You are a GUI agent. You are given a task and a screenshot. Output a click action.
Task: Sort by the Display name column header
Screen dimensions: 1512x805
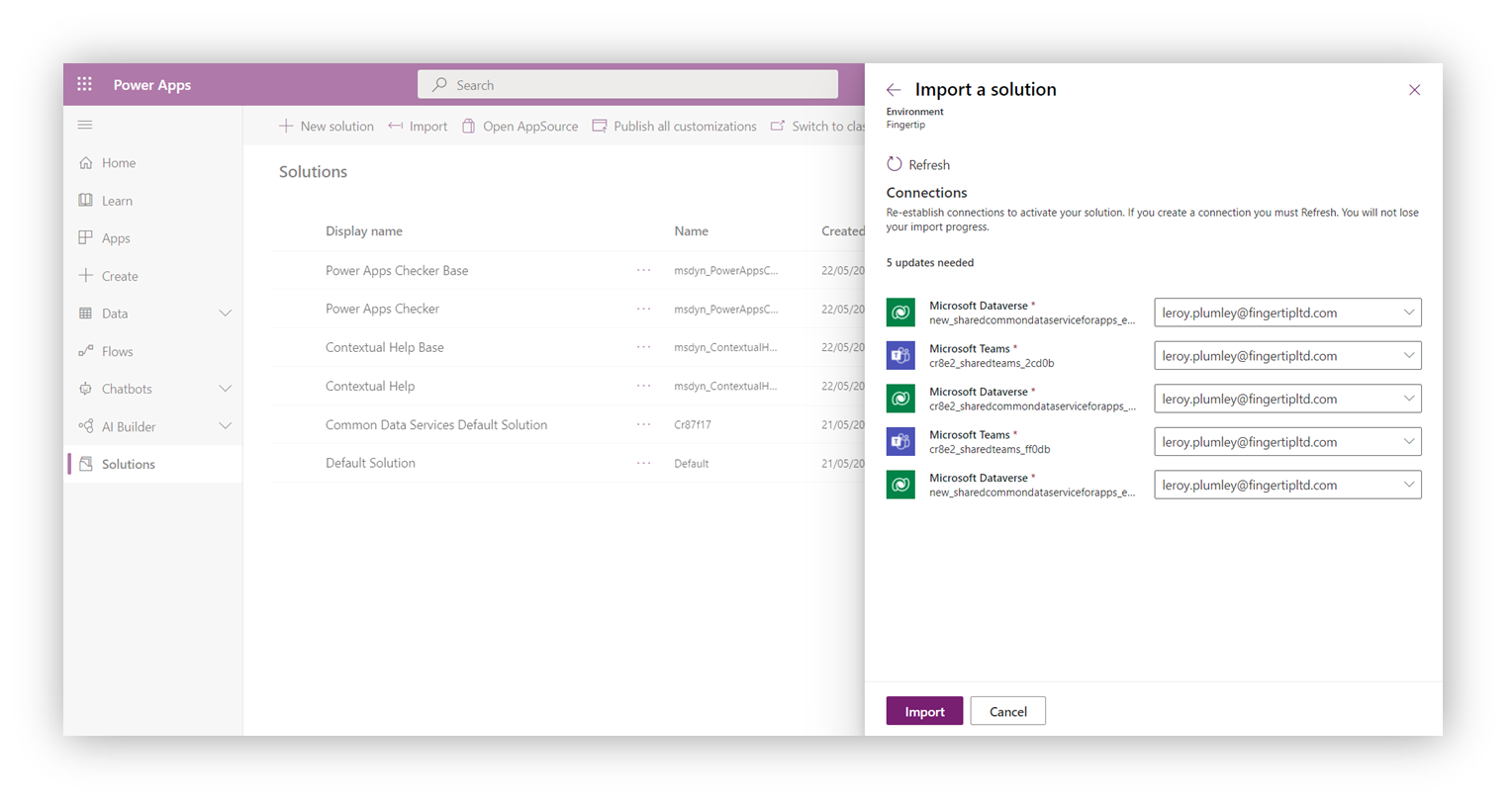click(x=364, y=231)
